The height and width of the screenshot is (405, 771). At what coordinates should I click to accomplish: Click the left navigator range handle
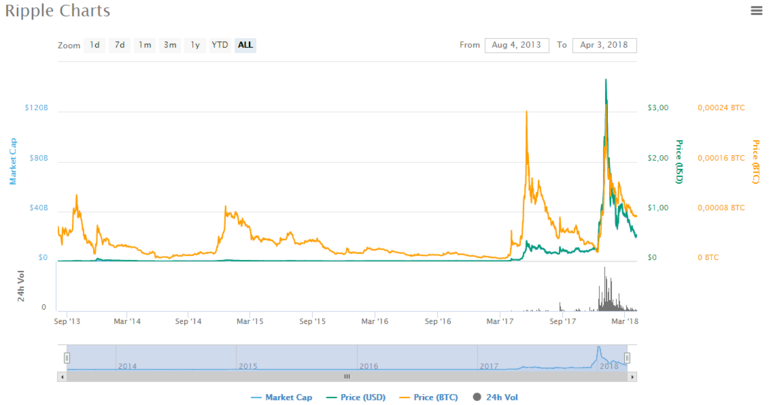tap(67, 358)
